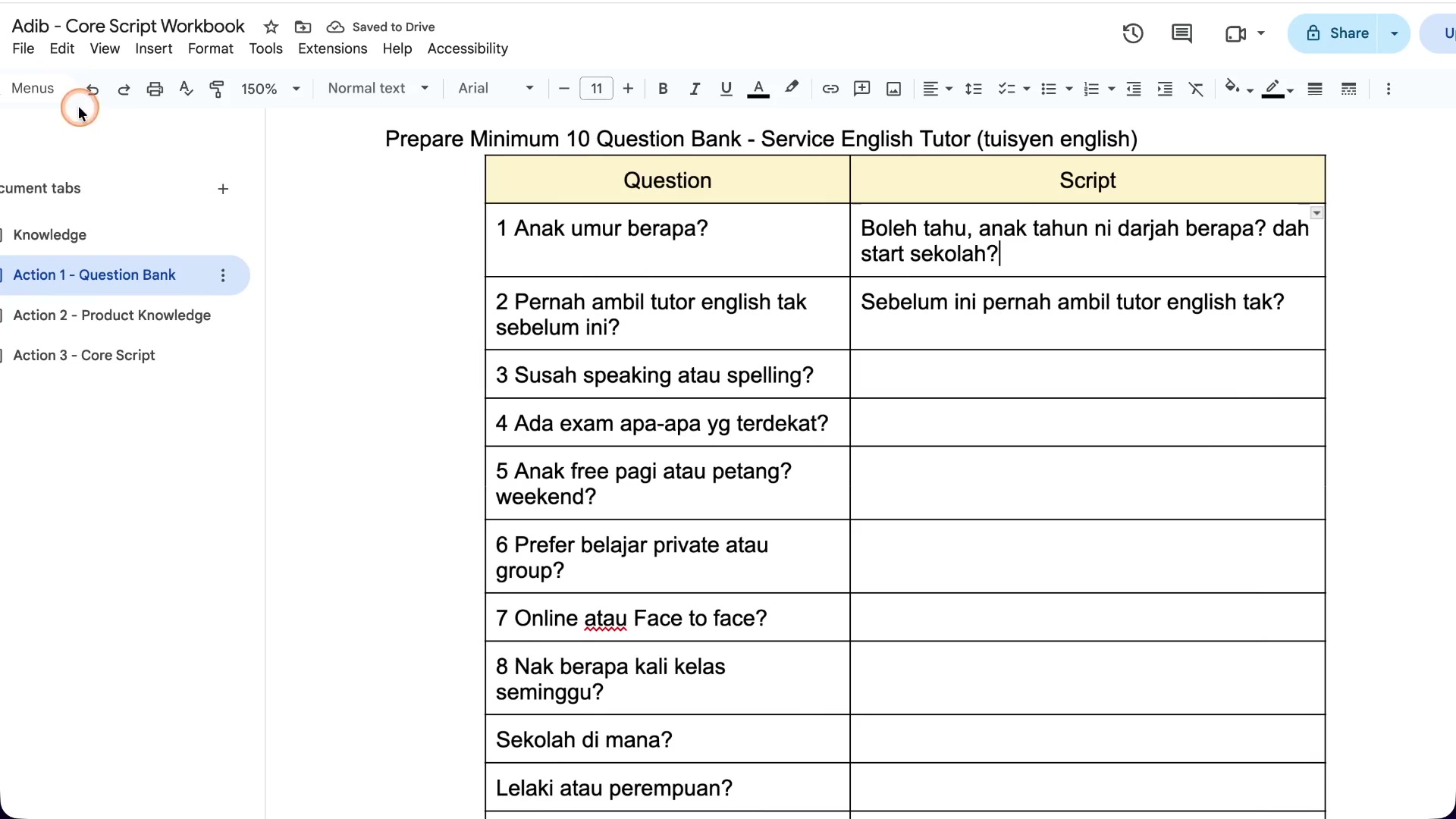Screen dimensions: 1456x819
Task: Clear formatting with the Tx icon
Action: point(1197,89)
